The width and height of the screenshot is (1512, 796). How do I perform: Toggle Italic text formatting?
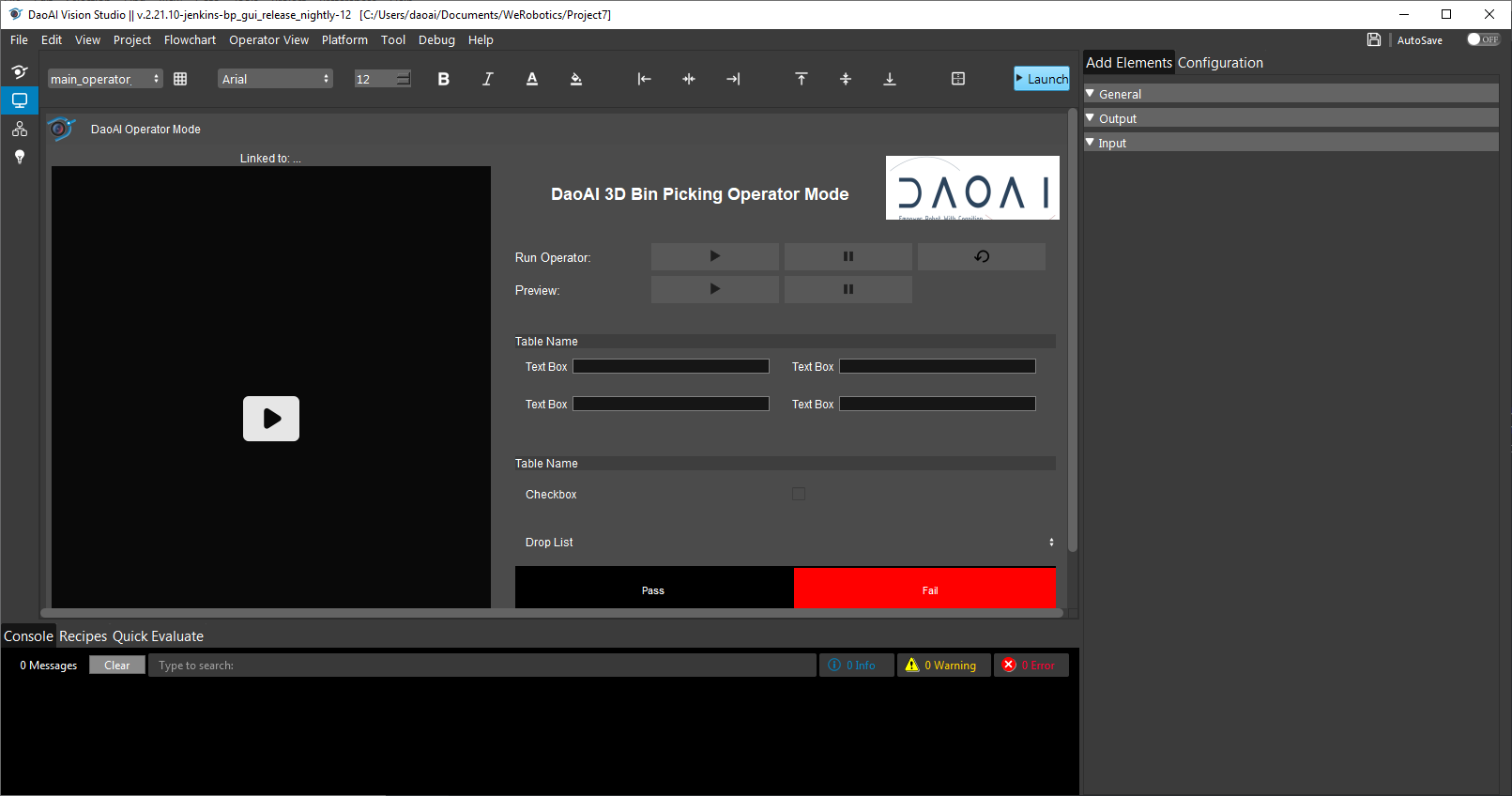pyautogui.click(x=487, y=79)
